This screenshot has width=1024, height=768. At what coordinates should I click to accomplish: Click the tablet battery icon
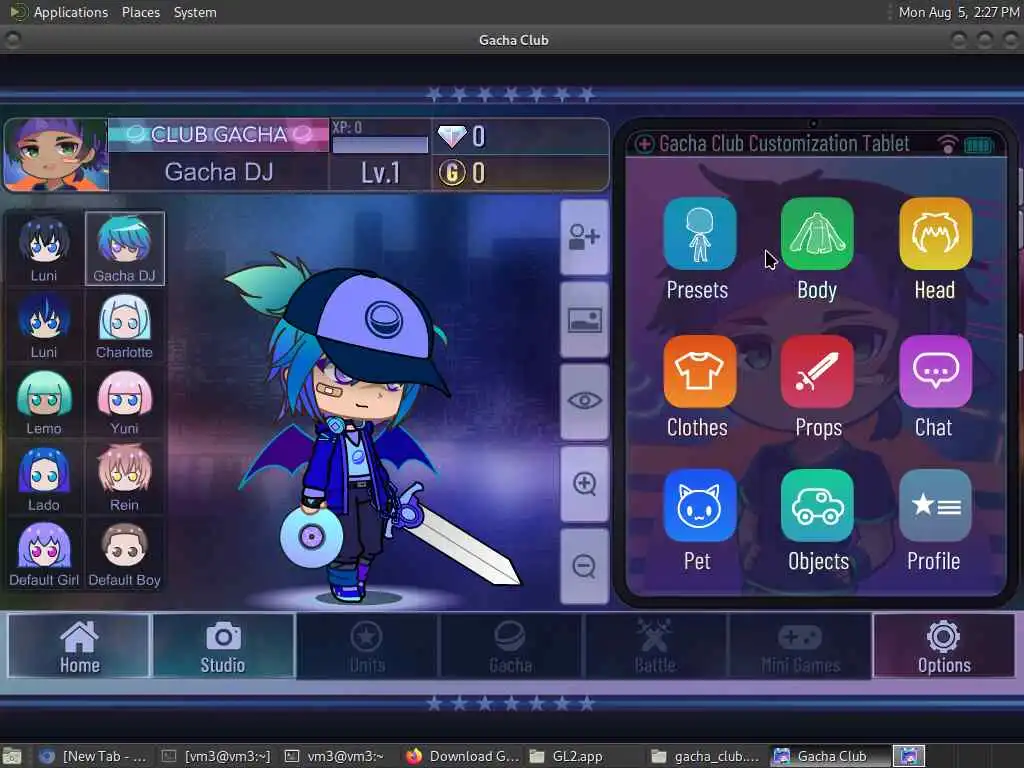coord(978,145)
